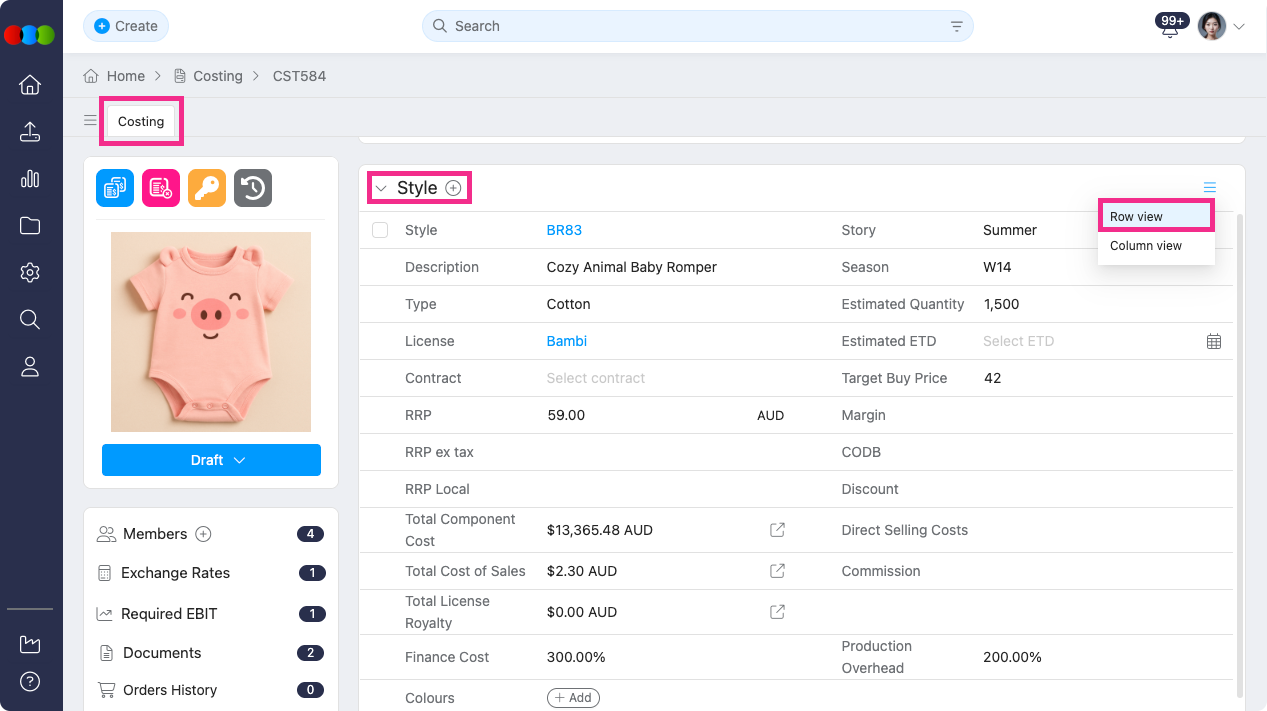Collapse the Style section chevron

click(x=381, y=188)
